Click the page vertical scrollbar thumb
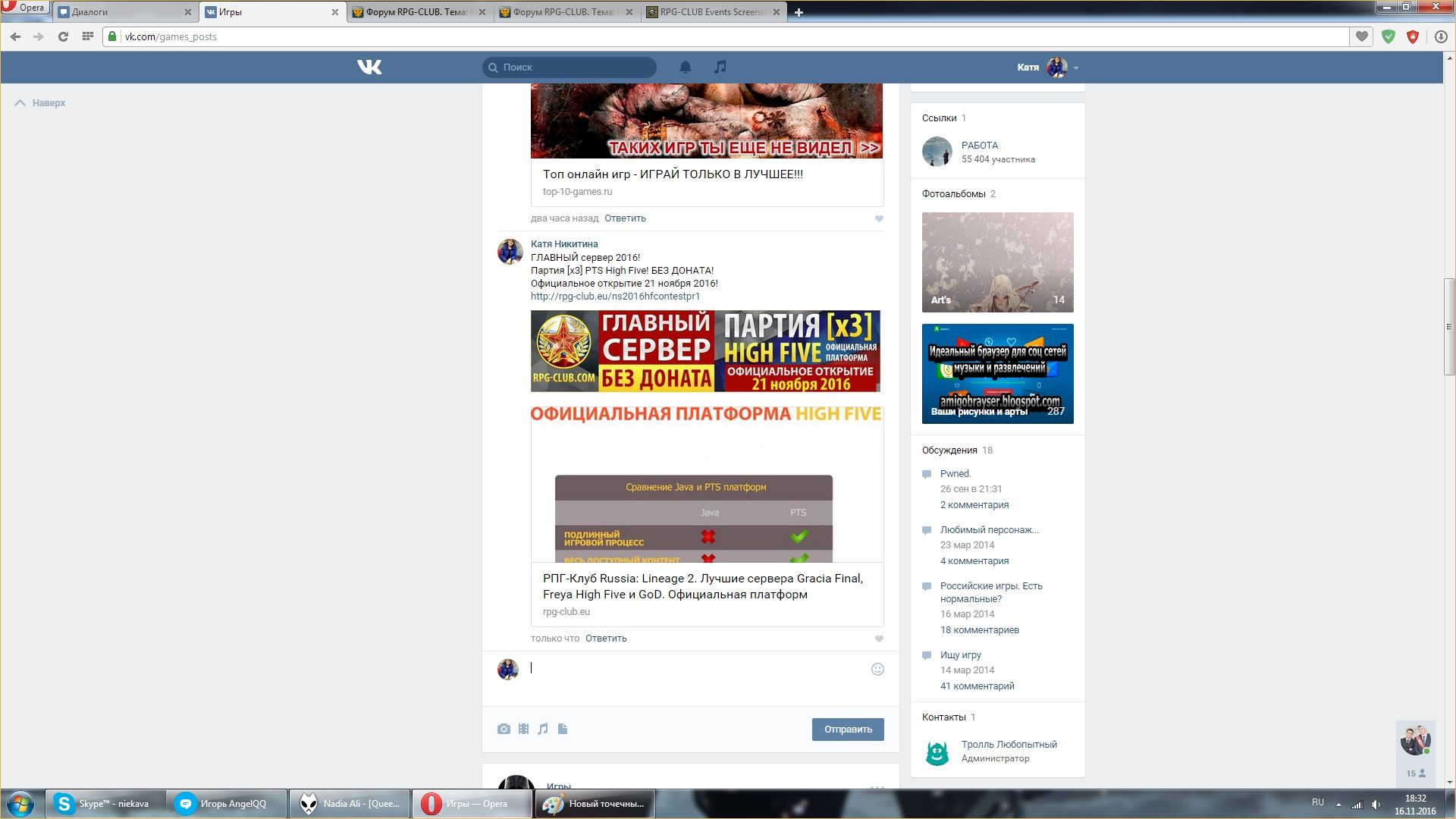 1449,326
